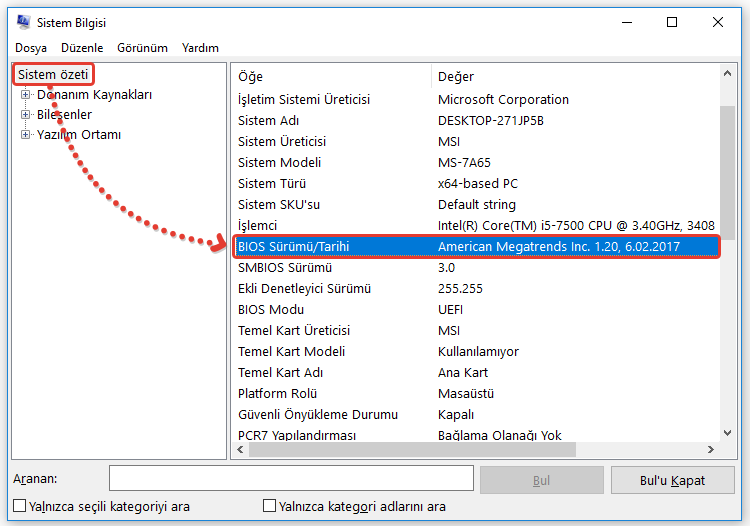Open the Yardım menu
Viewport: 750px width, 526px height.
[x=200, y=48]
